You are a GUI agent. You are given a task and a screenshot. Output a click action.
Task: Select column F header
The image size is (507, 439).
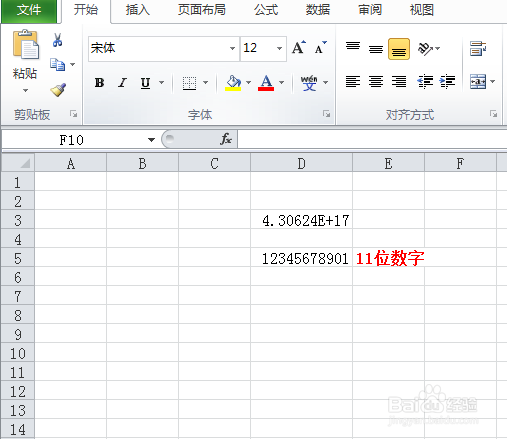(x=460, y=163)
